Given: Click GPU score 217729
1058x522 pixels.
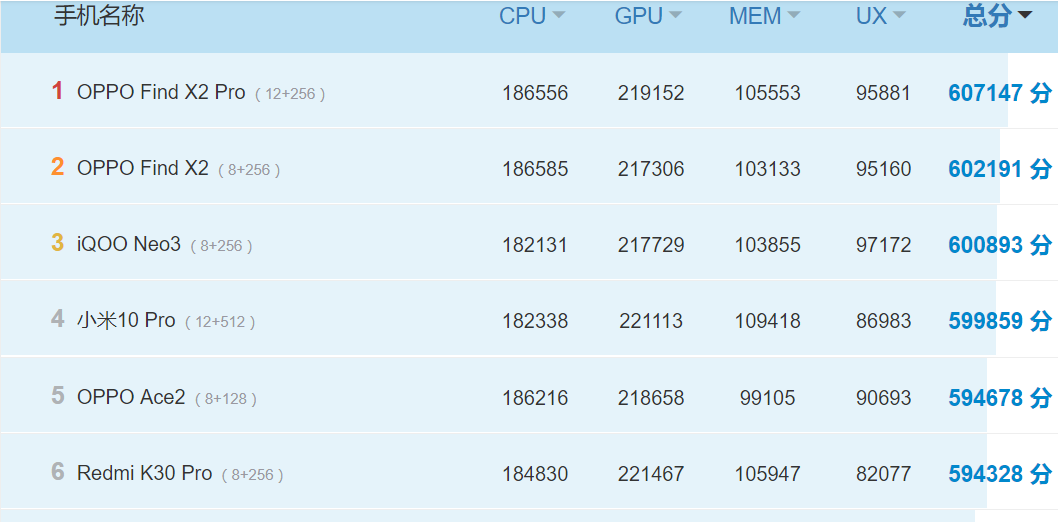Looking at the screenshot, I should pyautogui.click(x=651, y=245).
